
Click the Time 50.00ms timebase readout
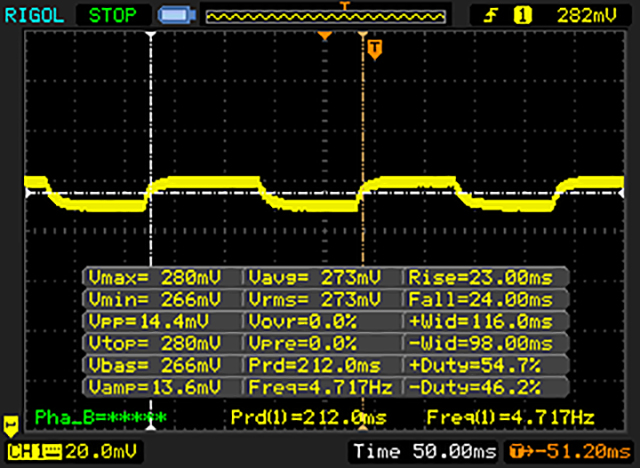click(x=425, y=451)
